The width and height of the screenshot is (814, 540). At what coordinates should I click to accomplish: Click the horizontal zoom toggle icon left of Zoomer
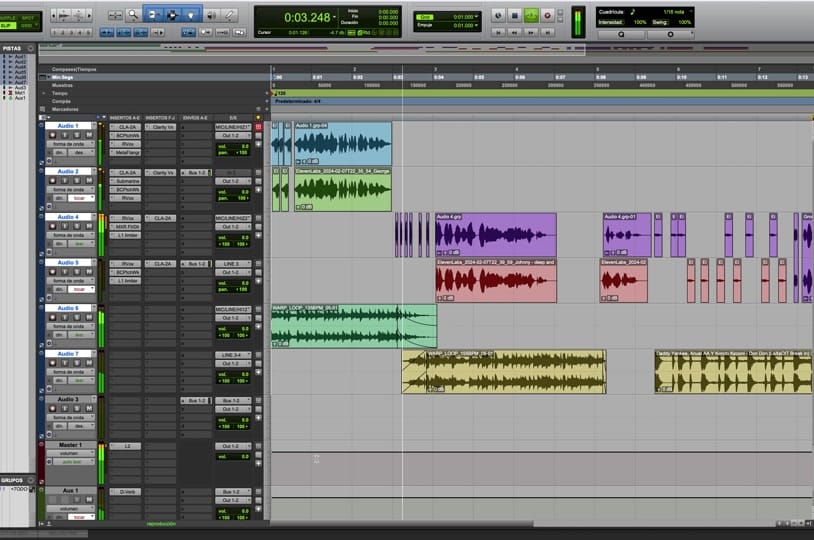point(115,15)
